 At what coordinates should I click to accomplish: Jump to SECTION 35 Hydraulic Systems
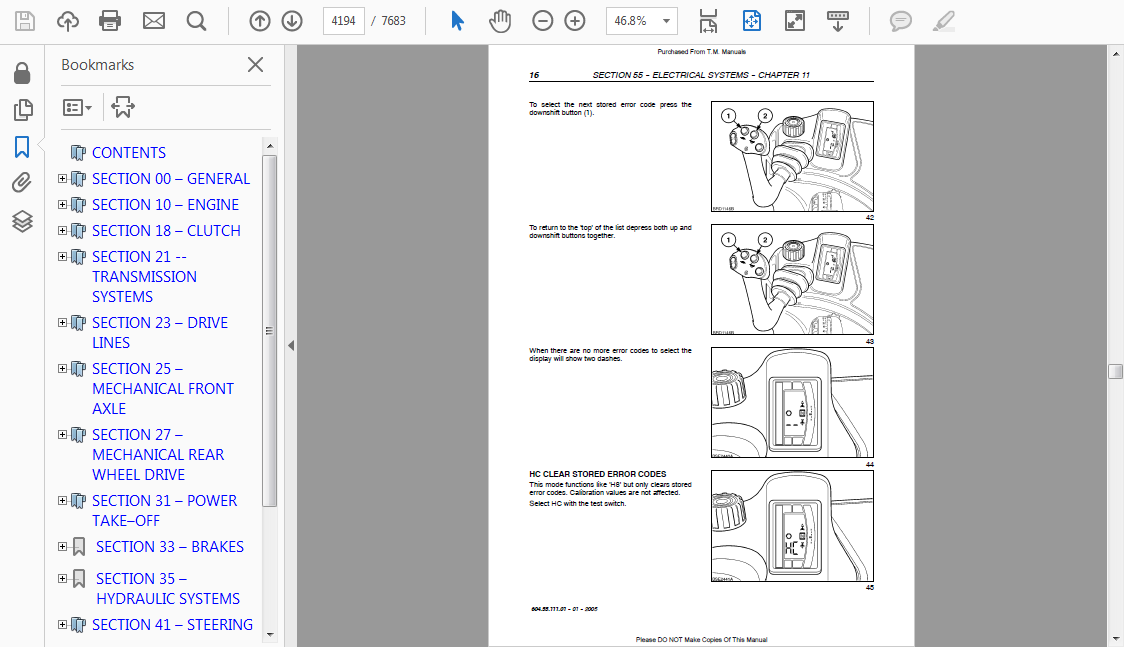click(x=168, y=588)
